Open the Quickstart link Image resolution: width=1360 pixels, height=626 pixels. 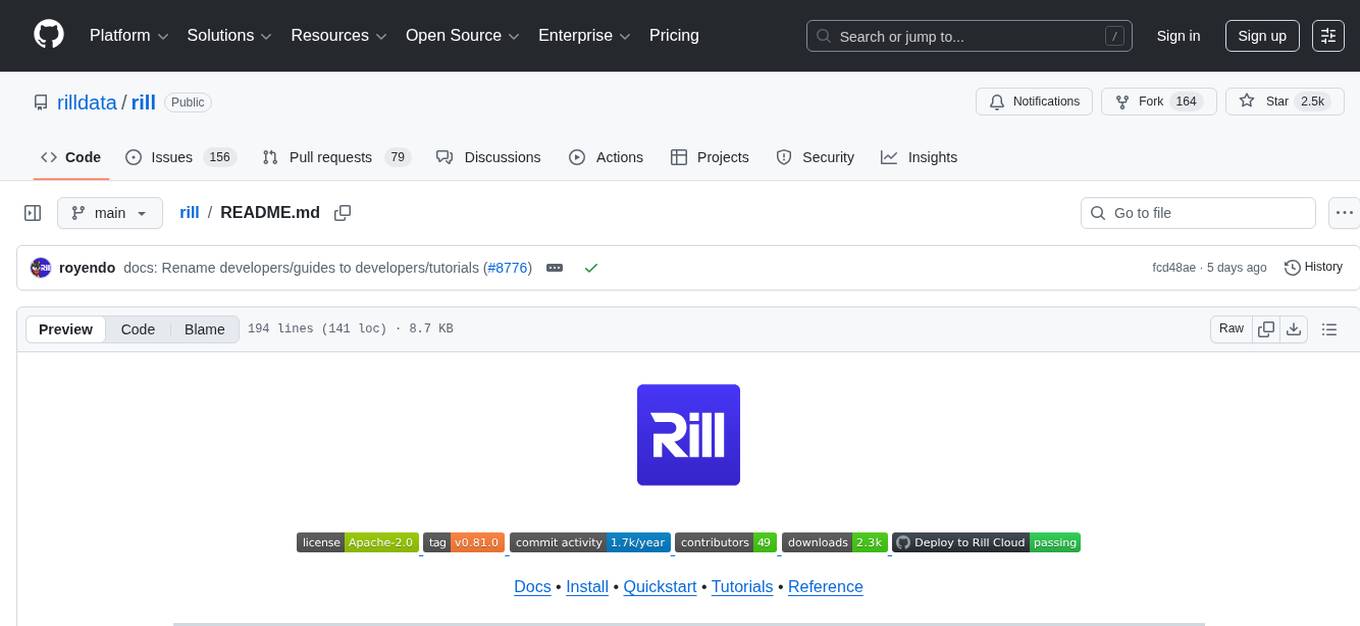tap(659, 587)
